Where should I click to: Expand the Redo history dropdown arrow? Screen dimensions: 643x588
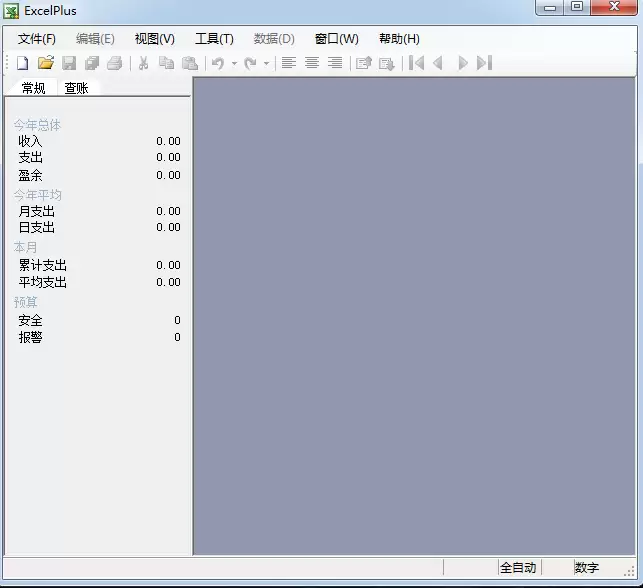266,64
